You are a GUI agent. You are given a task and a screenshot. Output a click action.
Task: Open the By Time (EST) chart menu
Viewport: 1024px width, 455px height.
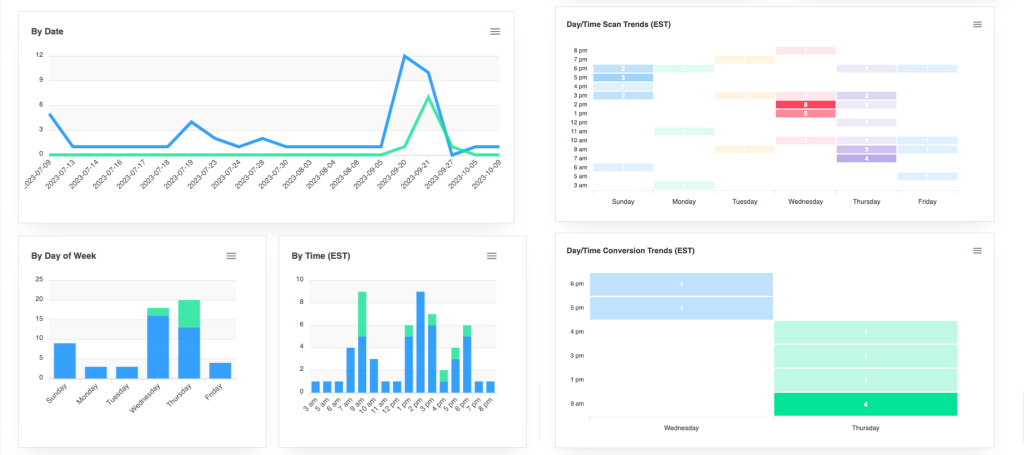coord(492,256)
